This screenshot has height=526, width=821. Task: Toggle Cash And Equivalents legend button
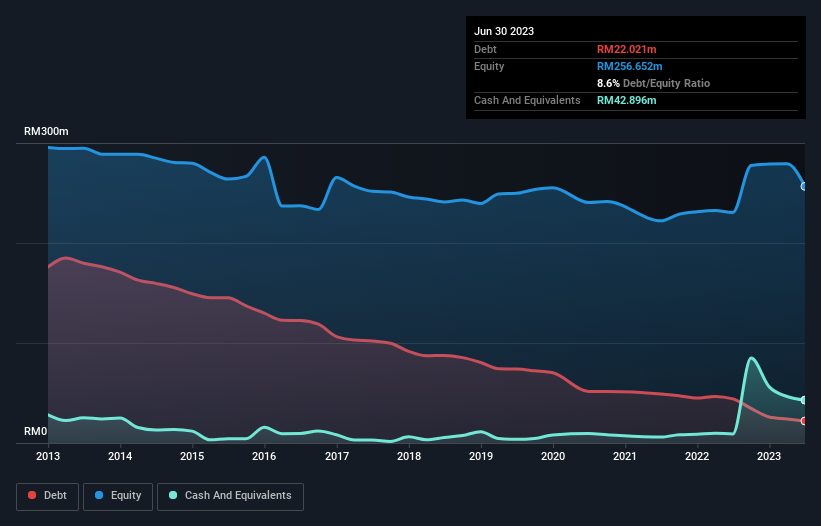[x=230, y=496]
